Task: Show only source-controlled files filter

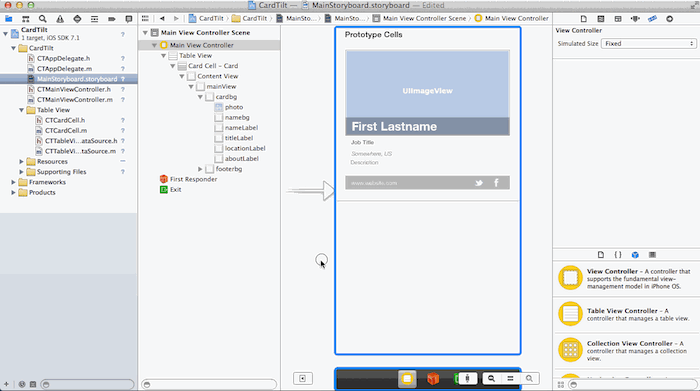Action: tap(33, 384)
